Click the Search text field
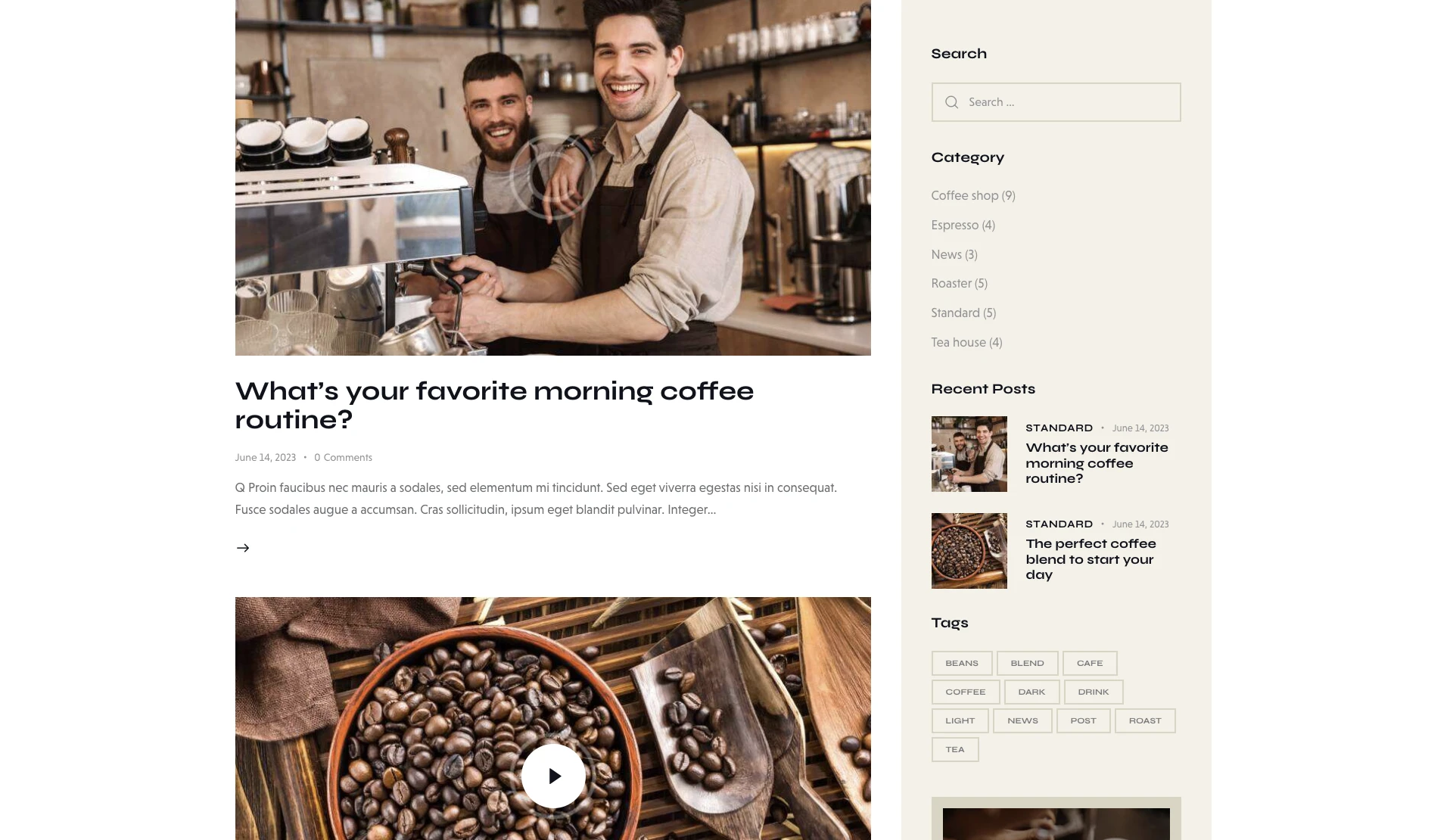1453x840 pixels. coord(1056,102)
